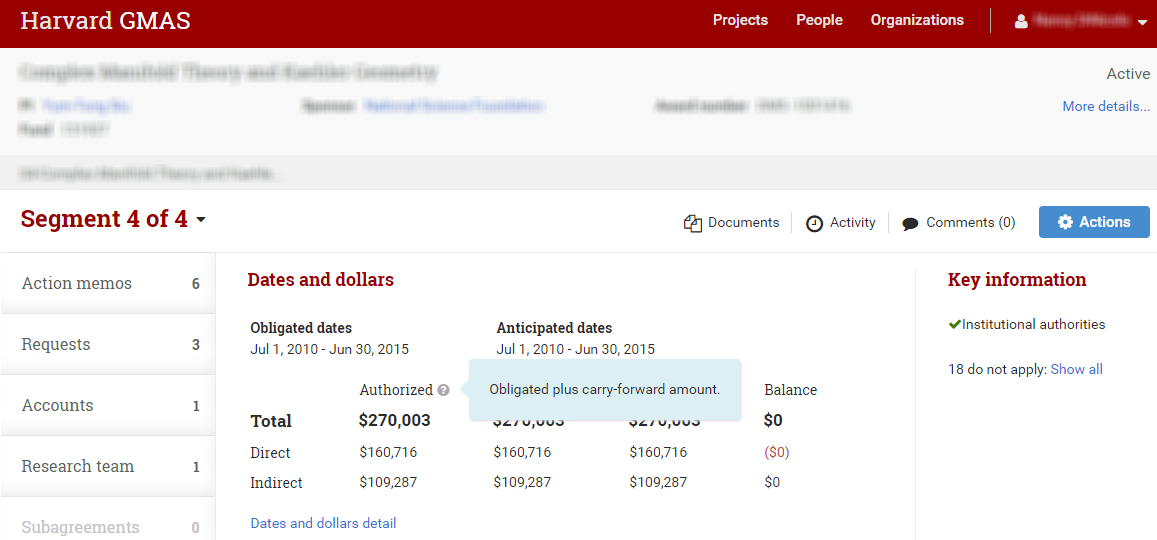Click the Comments (0) label
The image size is (1157, 540).
pos(971,222)
